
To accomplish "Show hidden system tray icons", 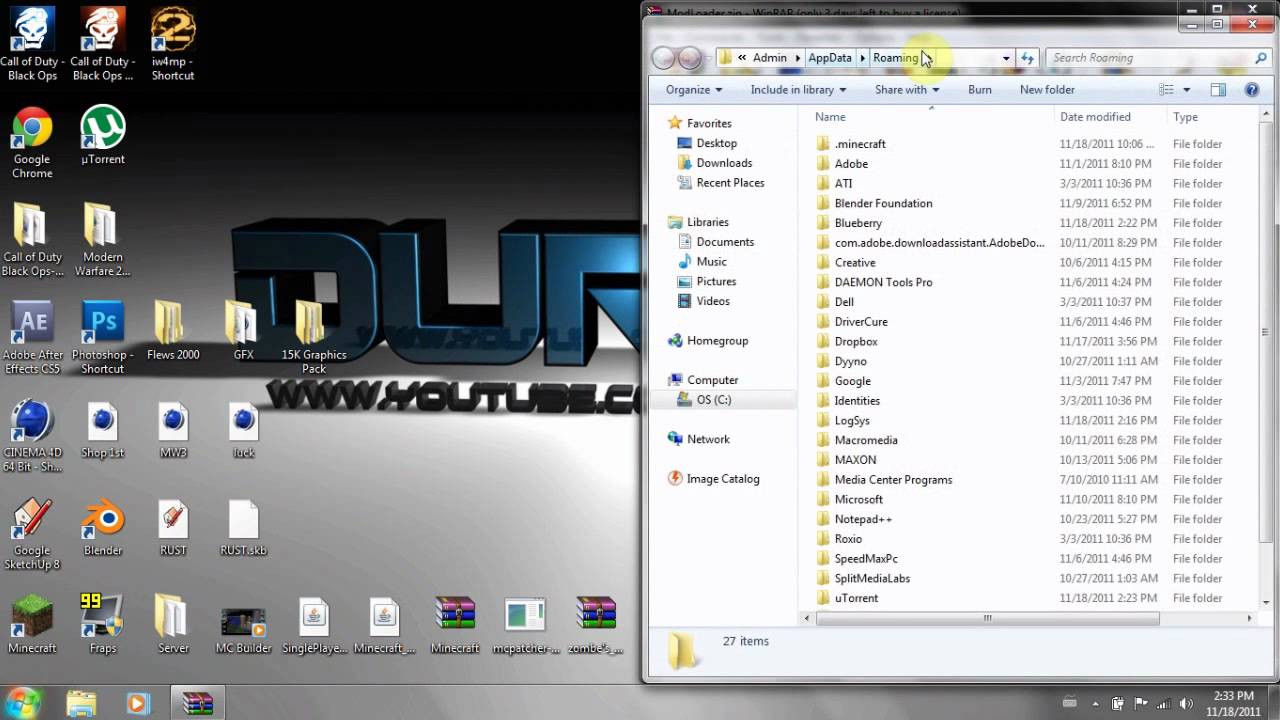I will point(1096,703).
